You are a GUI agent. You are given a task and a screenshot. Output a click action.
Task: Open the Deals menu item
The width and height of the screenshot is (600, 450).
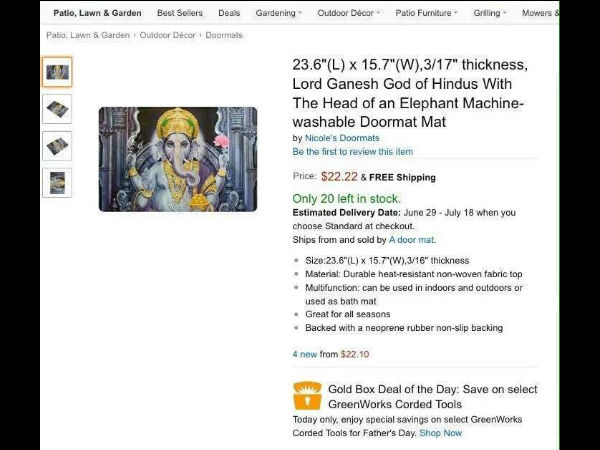pos(229,13)
